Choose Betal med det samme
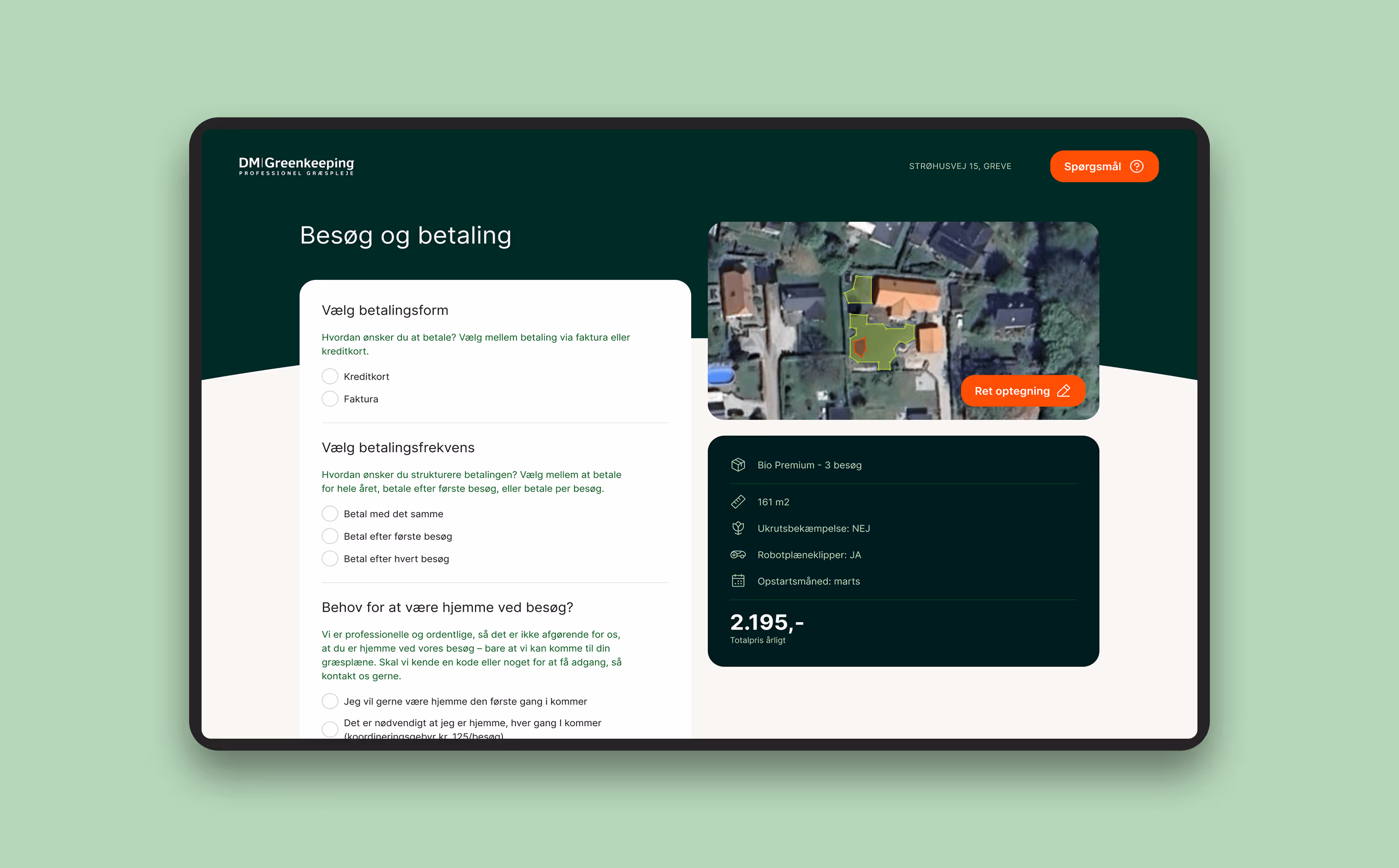The height and width of the screenshot is (868, 1399). (330, 514)
